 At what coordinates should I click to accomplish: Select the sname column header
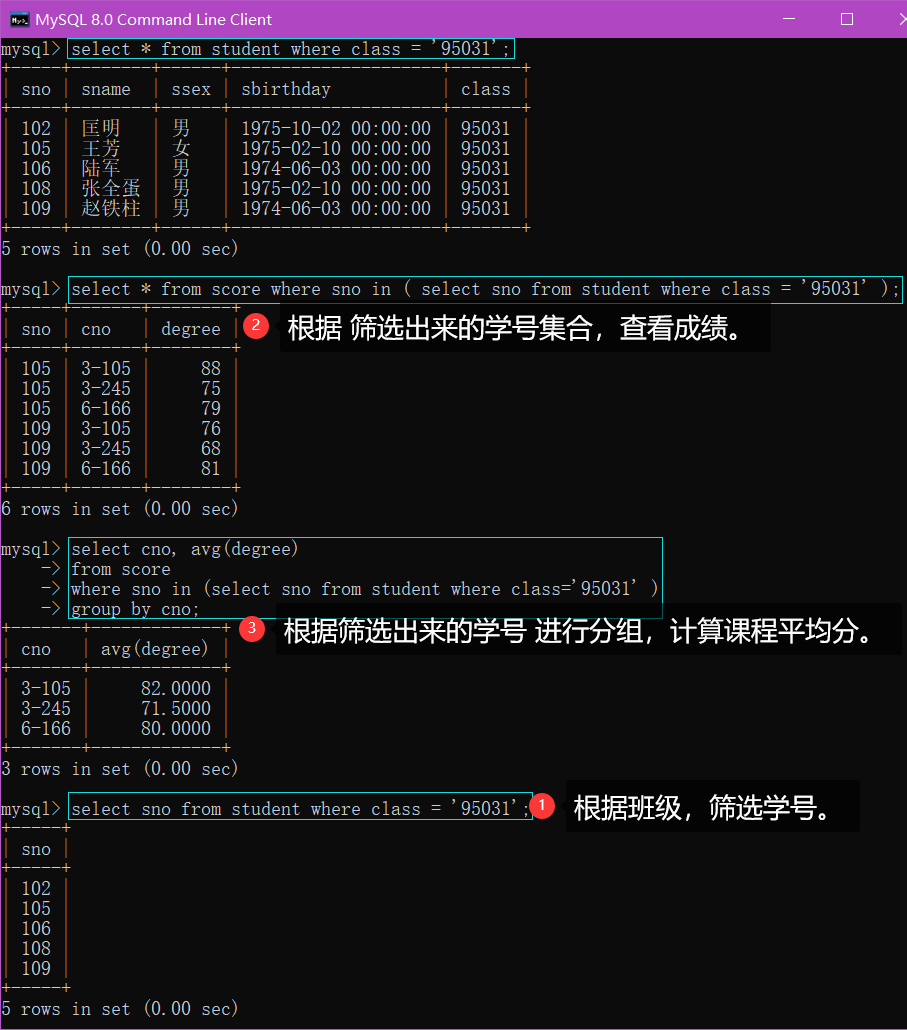(106, 88)
